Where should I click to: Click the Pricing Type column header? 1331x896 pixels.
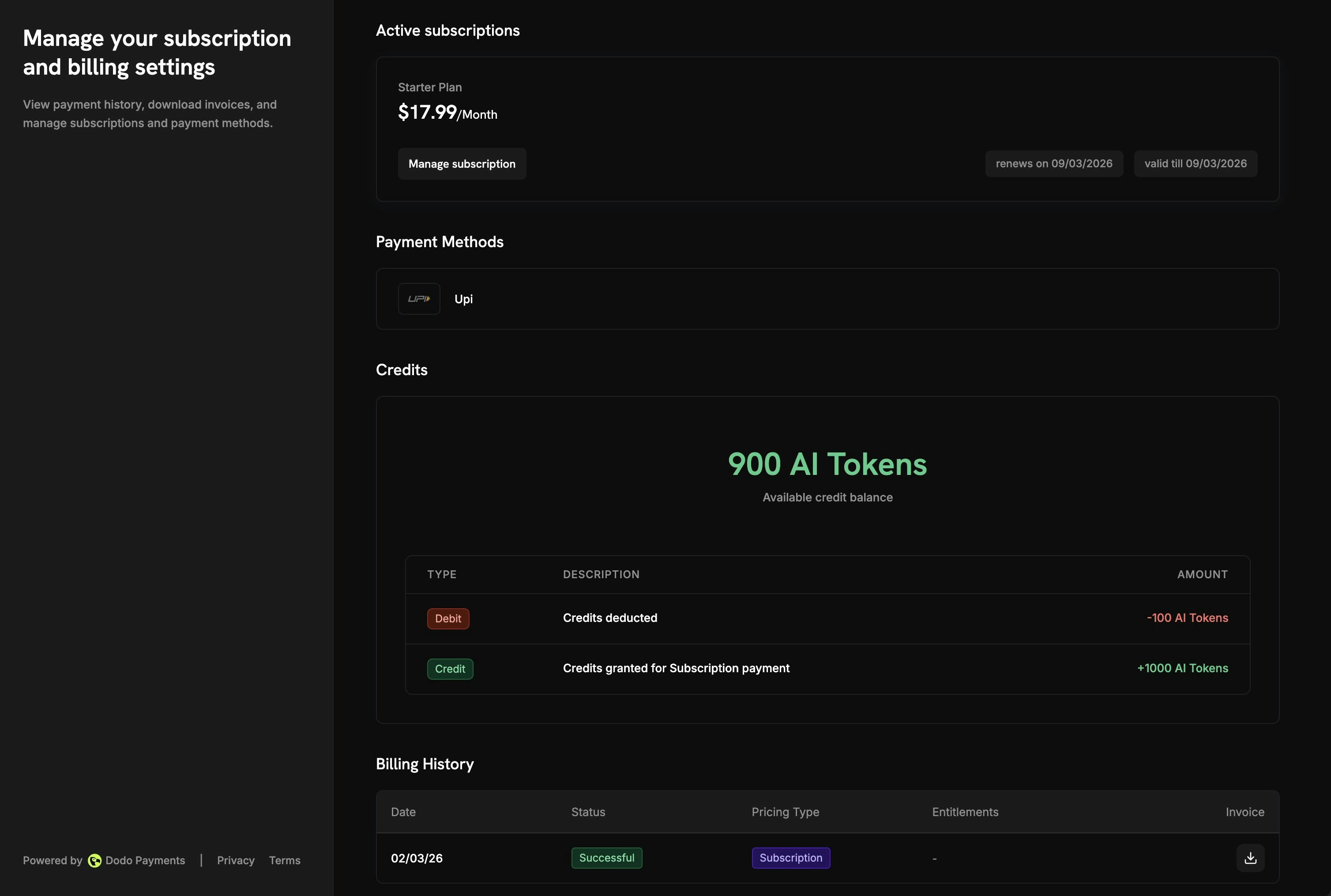point(786,811)
